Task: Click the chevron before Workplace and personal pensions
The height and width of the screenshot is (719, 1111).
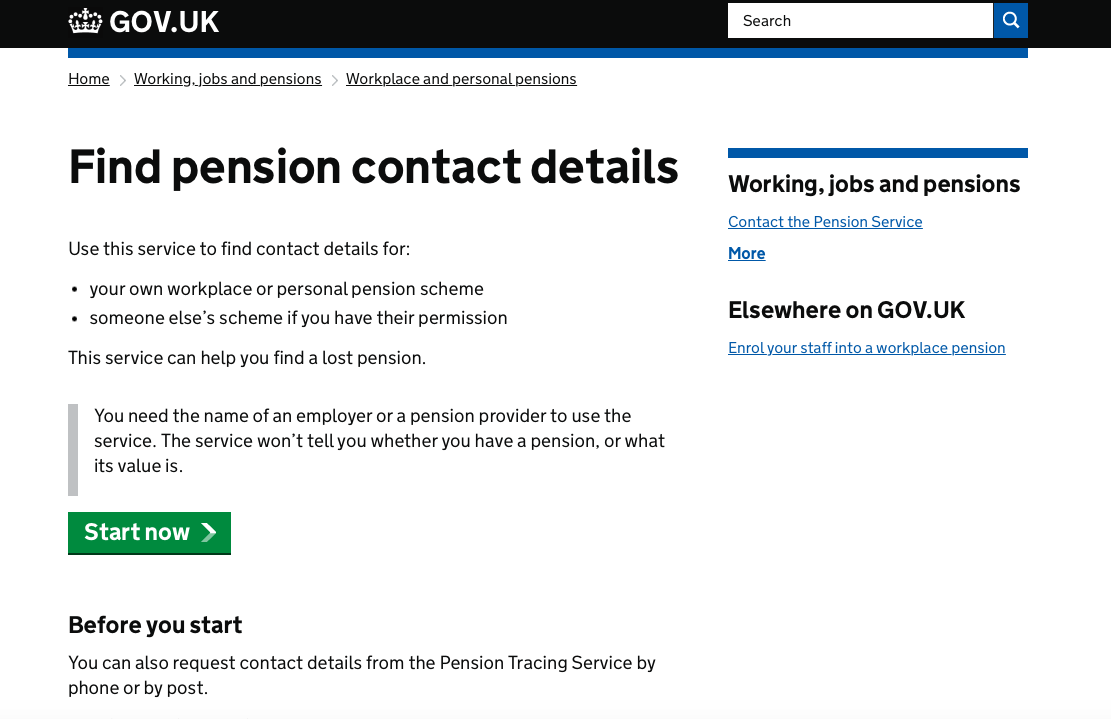Action: pyautogui.click(x=334, y=80)
